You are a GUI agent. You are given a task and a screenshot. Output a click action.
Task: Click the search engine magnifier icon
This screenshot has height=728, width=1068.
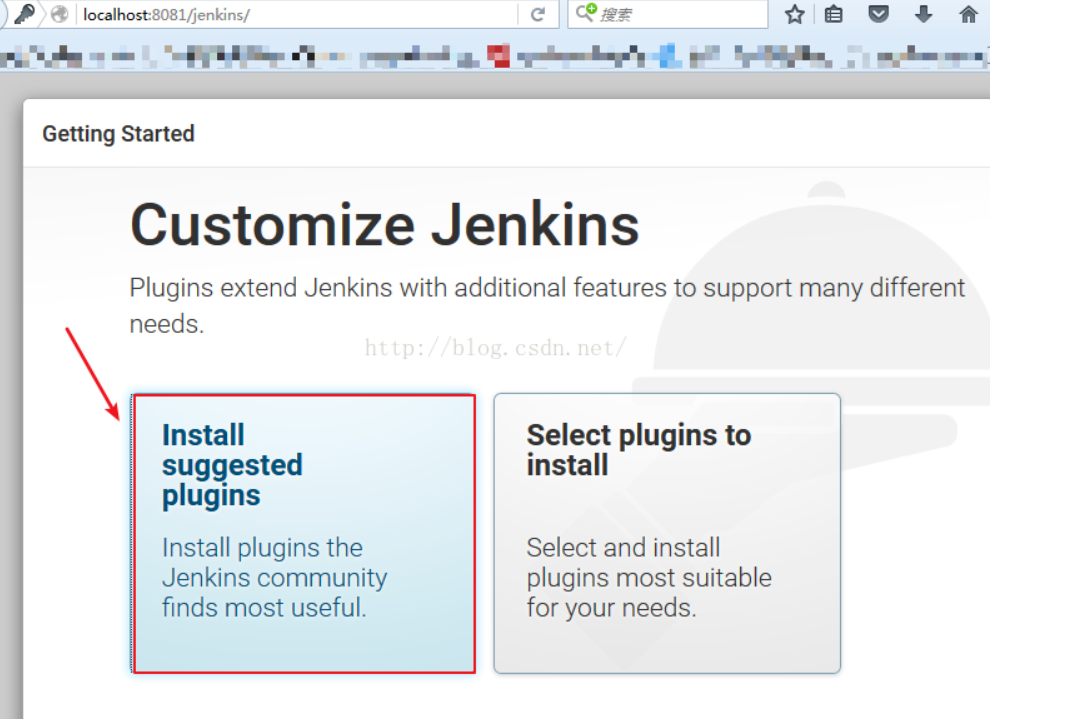pos(586,12)
